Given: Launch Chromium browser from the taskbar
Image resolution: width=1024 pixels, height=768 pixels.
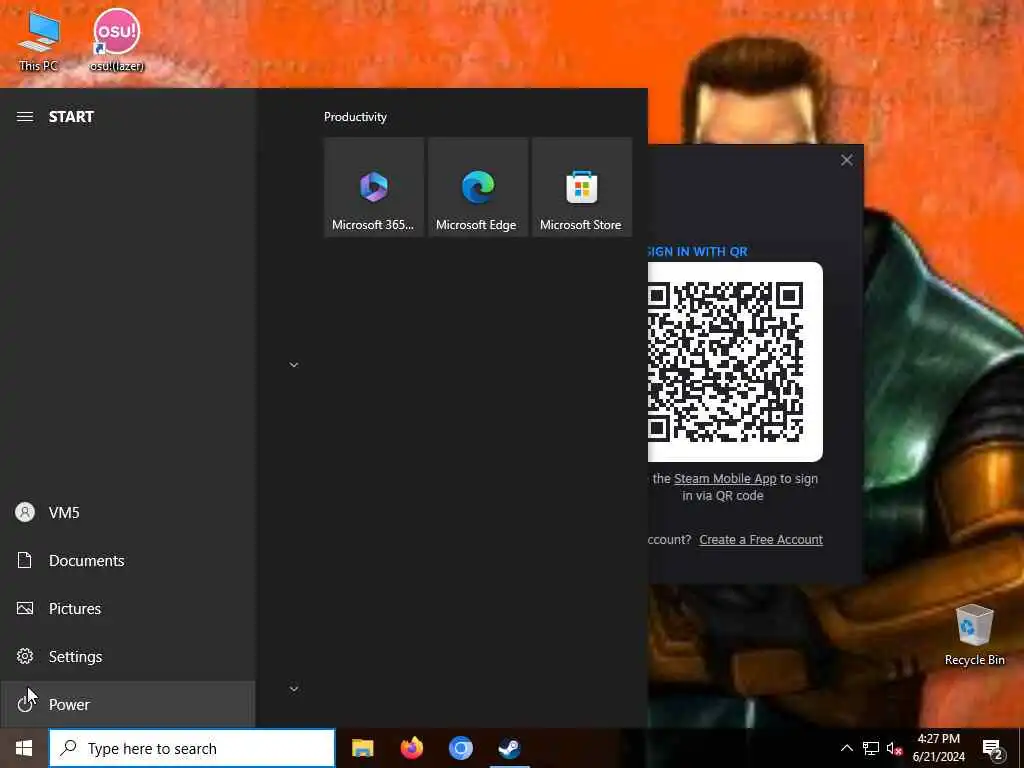Looking at the screenshot, I should click(460, 748).
